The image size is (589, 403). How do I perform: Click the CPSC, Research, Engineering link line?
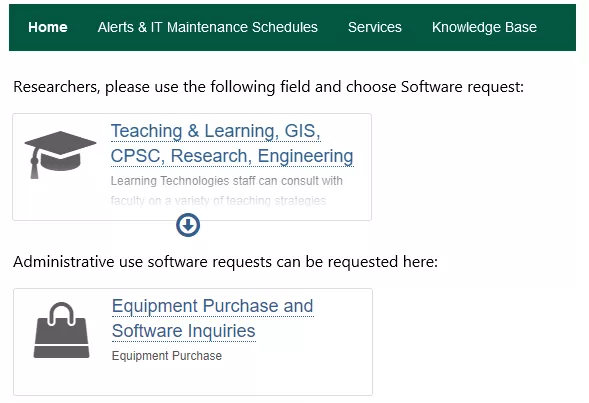[x=232, y=156]
